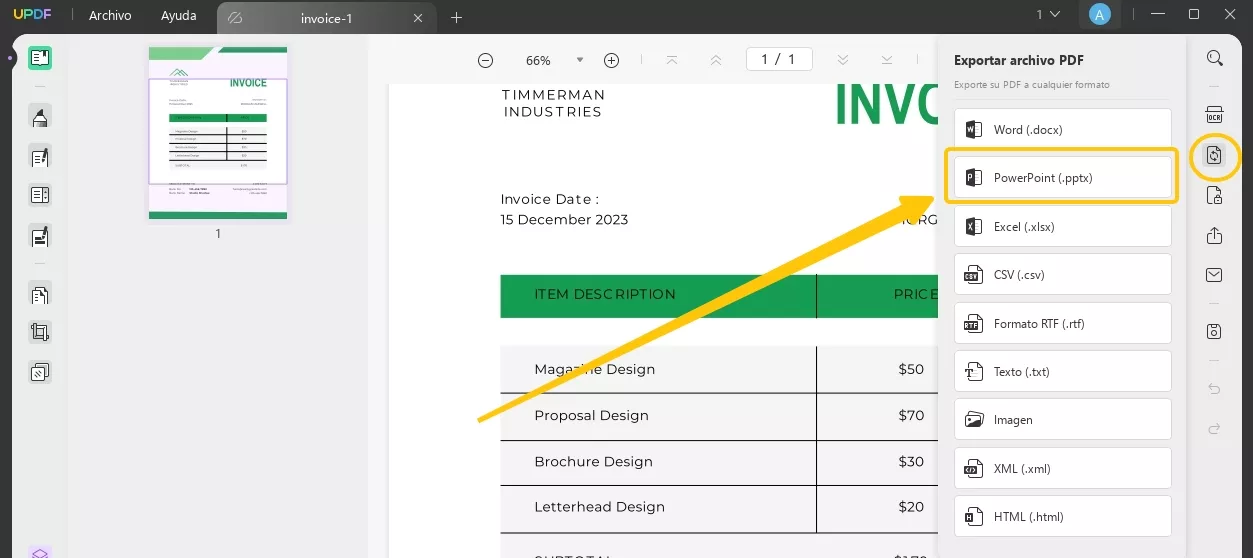This screenshot has height=558, width=1253.
Task: Click the 'Brochure Design' row text
Action: [593, 461]
